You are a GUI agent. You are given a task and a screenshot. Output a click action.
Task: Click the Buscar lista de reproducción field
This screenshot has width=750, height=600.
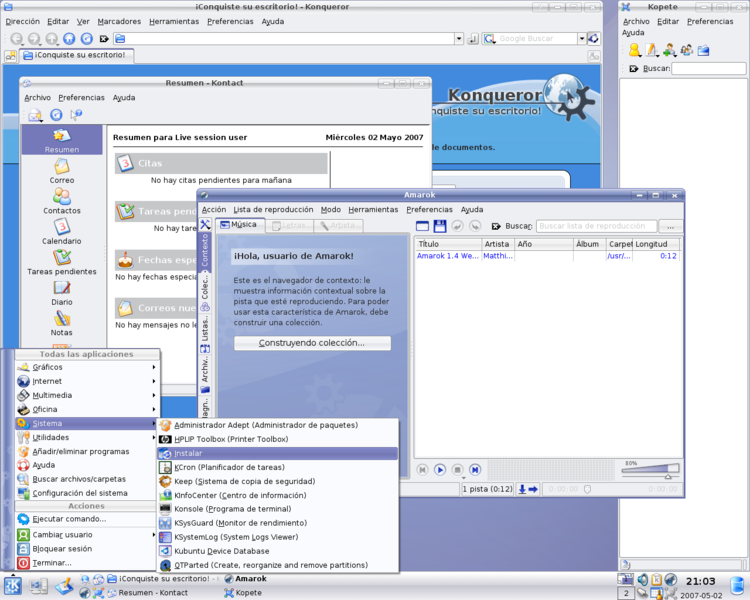(596, 227)
